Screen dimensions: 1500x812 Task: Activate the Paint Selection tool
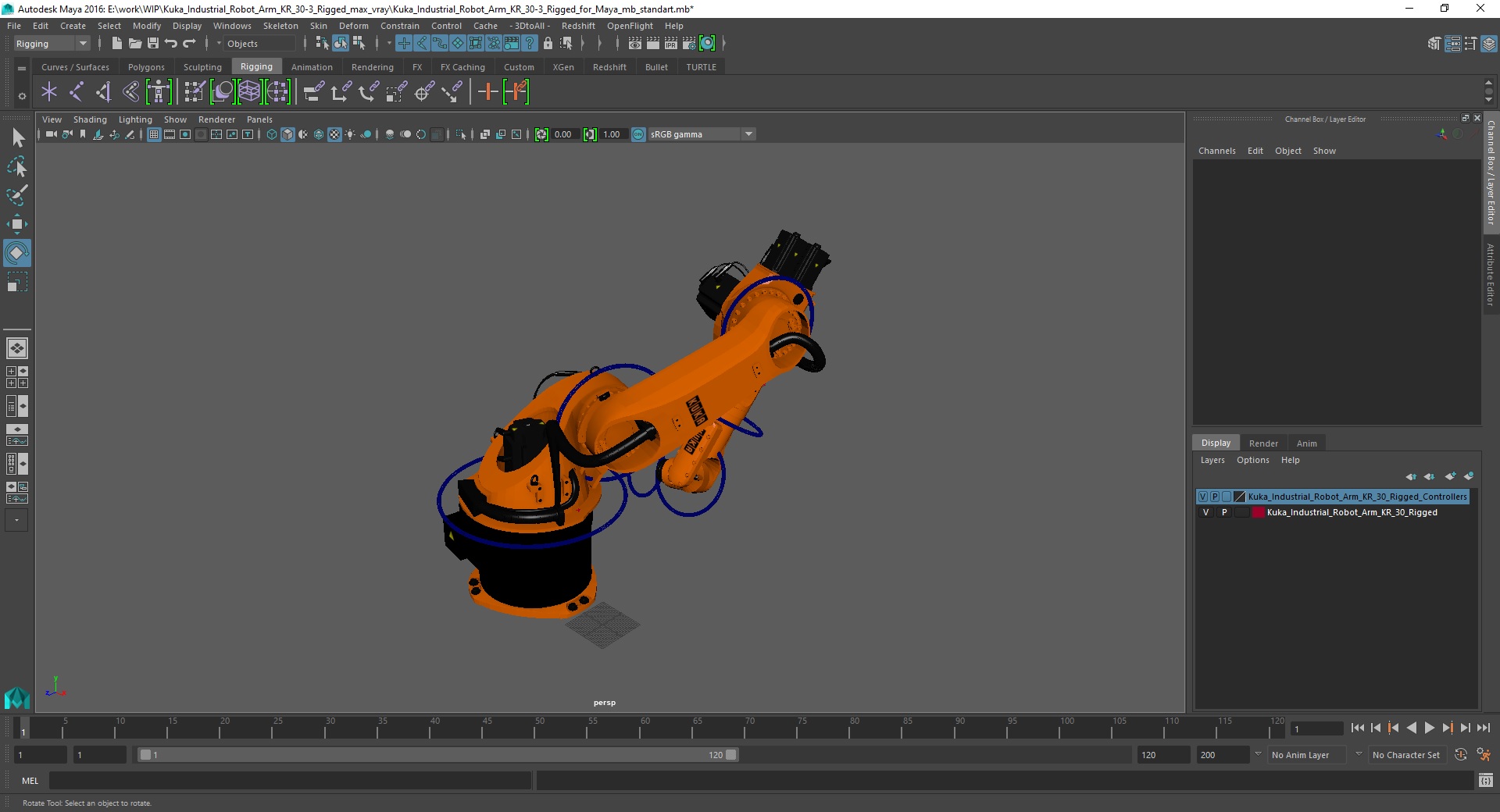tap(17, 195)
